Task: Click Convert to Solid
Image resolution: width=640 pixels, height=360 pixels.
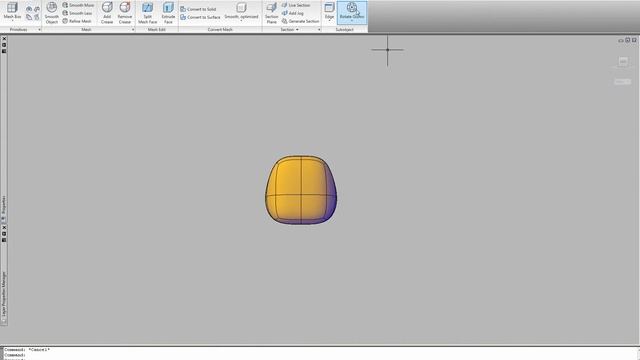Action: 198,9
